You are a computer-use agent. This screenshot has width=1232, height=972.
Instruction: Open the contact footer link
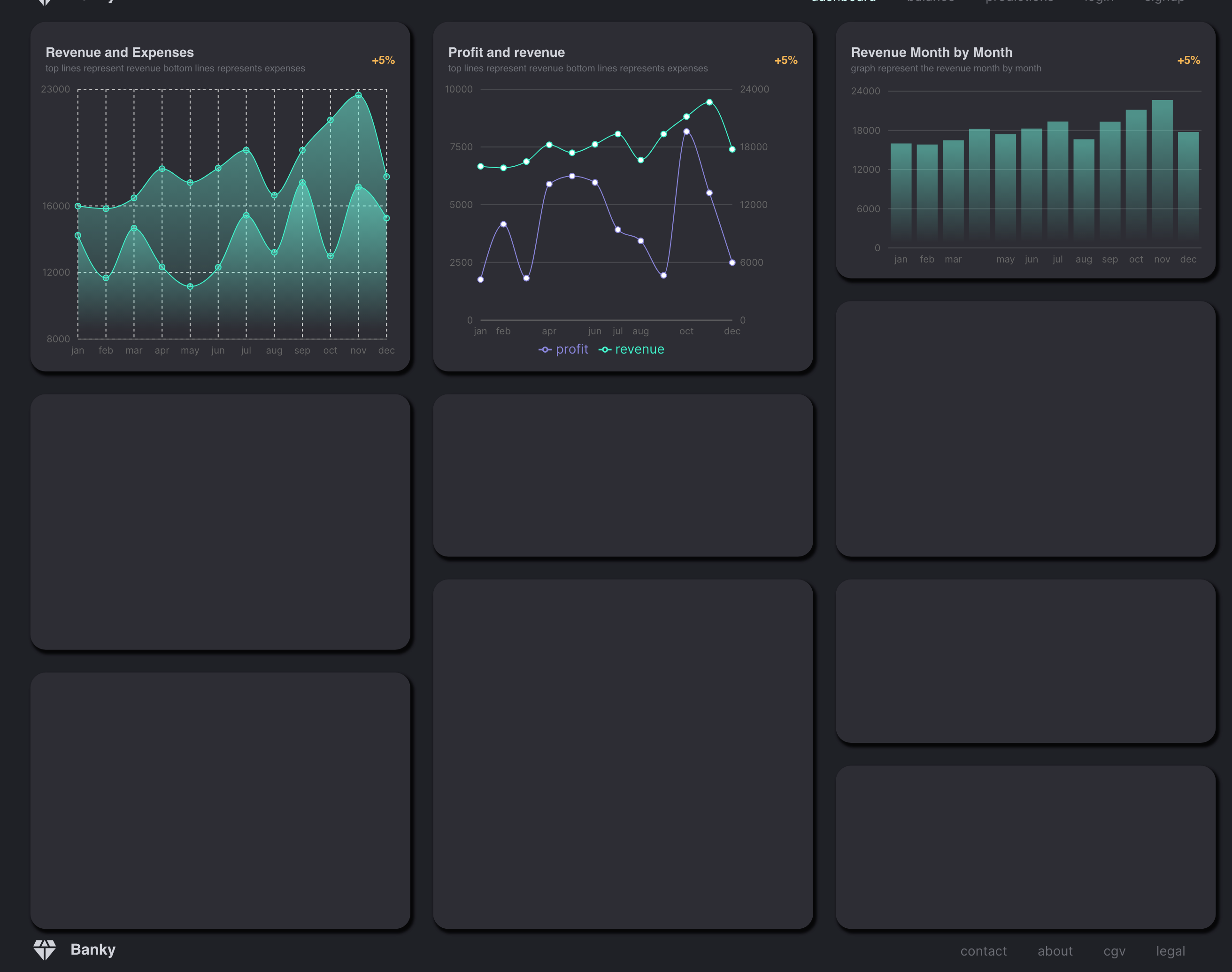pos(983,951)
